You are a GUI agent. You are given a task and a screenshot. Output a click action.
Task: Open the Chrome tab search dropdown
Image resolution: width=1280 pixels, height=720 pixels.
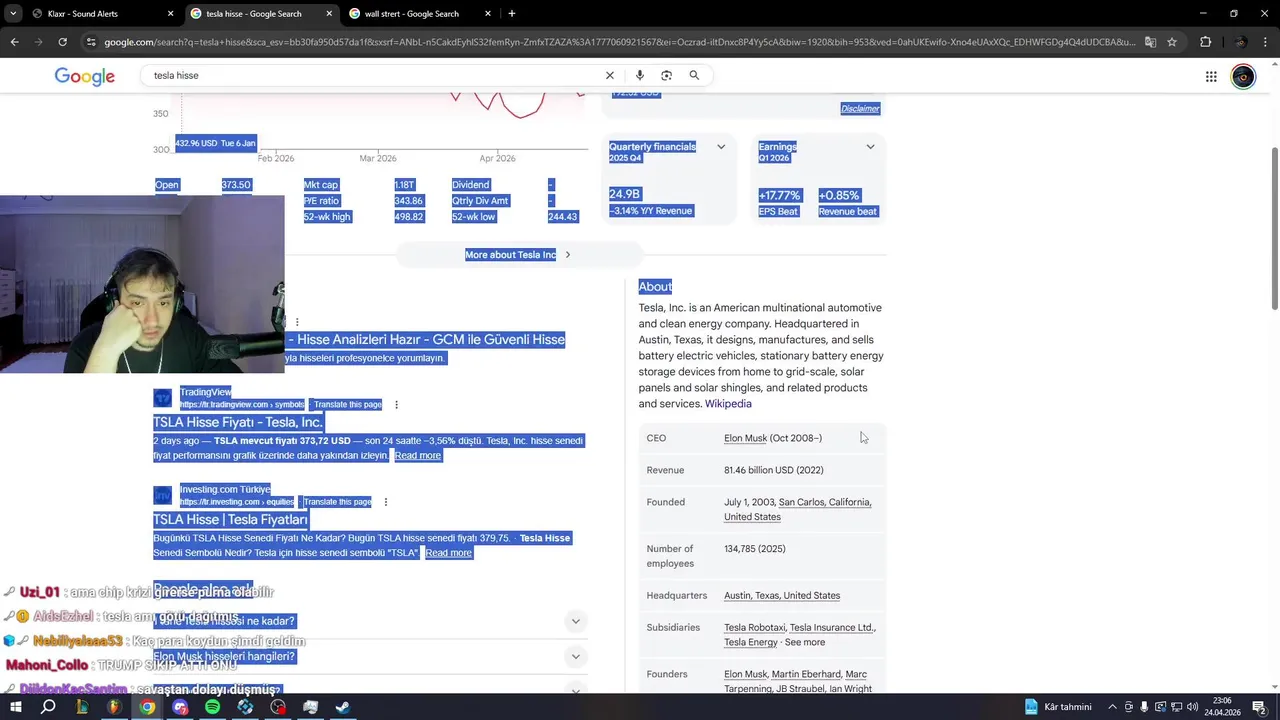[13, 14]
